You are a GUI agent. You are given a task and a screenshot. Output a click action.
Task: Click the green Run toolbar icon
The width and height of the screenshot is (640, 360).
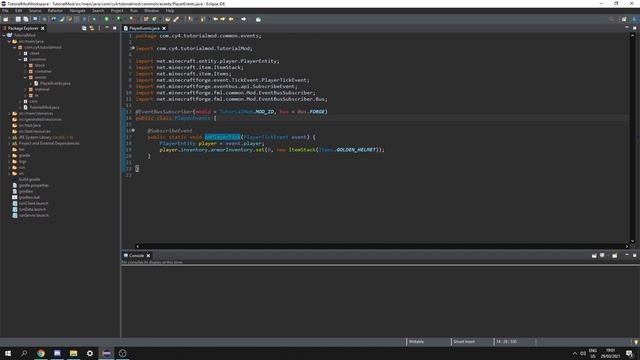tap(107, 19)
